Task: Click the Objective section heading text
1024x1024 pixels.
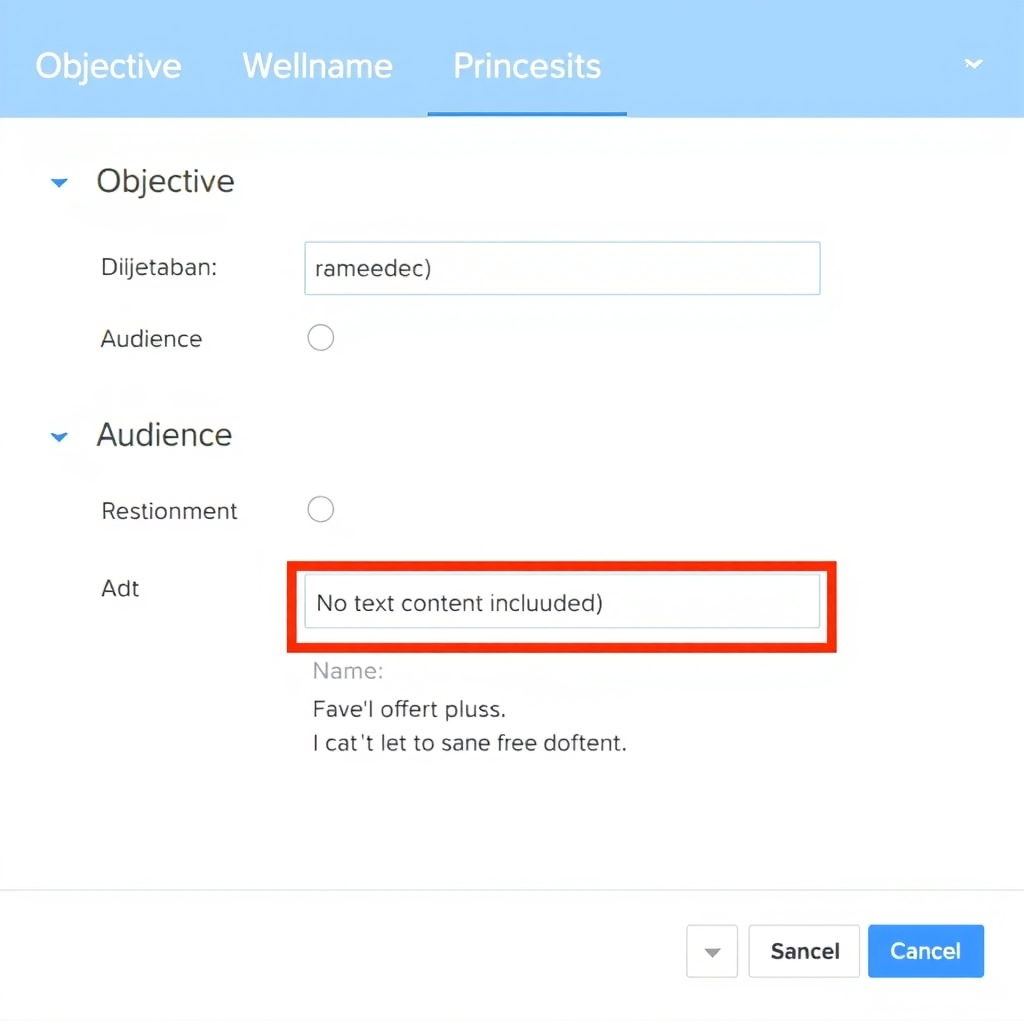Action: [166, 181]
